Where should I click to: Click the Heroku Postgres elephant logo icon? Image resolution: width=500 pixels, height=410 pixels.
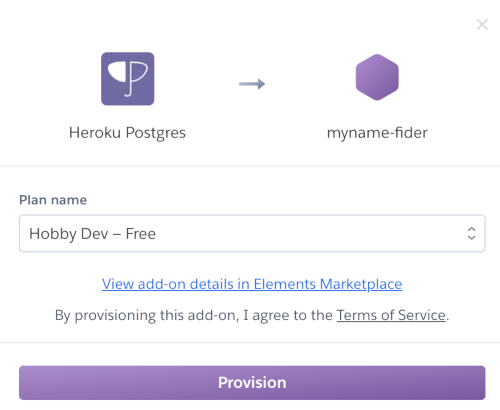pyautogui.click(x=128, y=79)
